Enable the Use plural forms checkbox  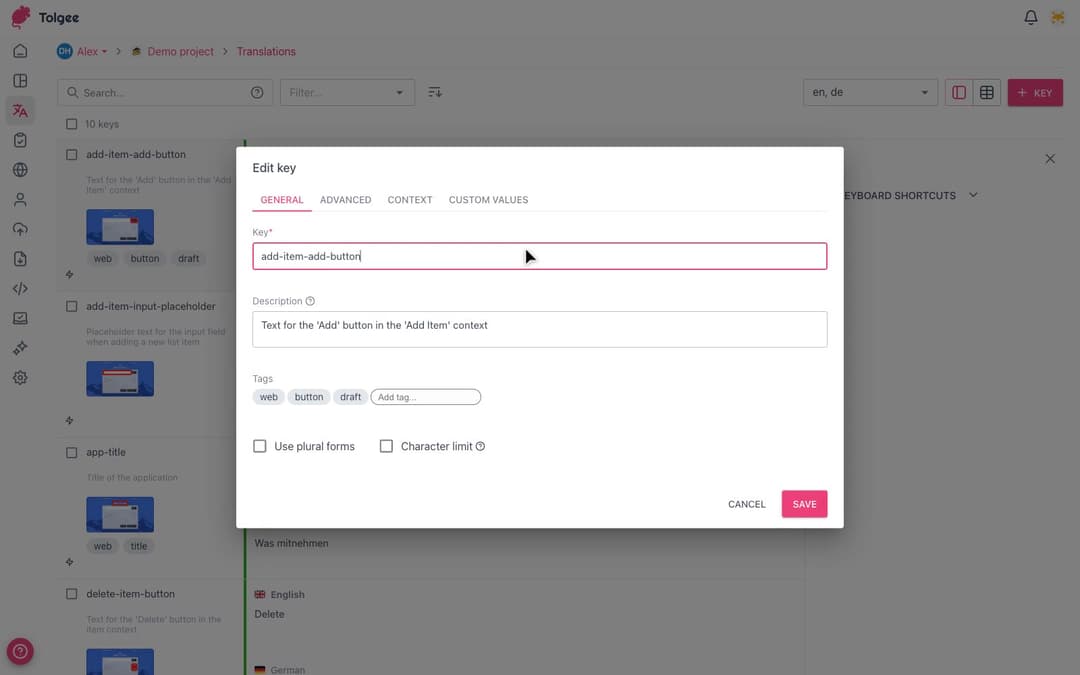(260, 446)
